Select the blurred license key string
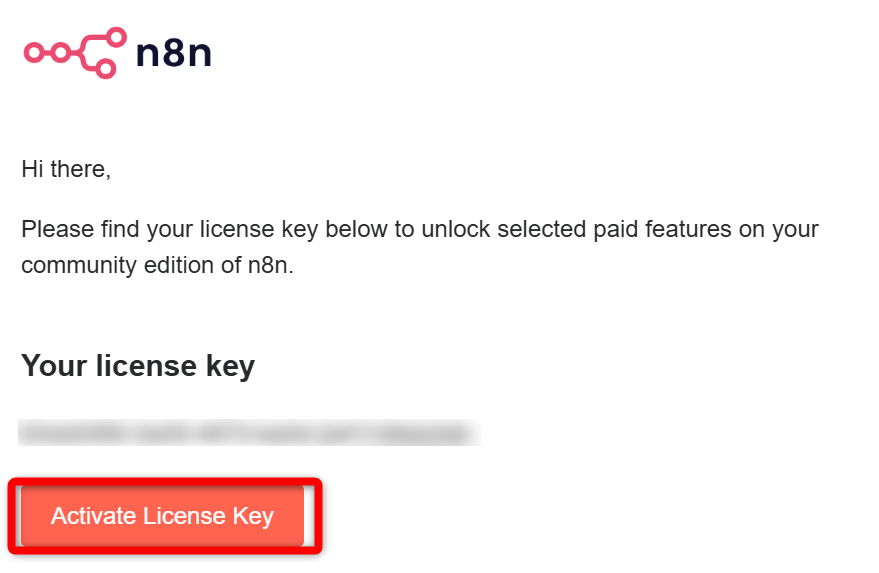 [249, 433]
